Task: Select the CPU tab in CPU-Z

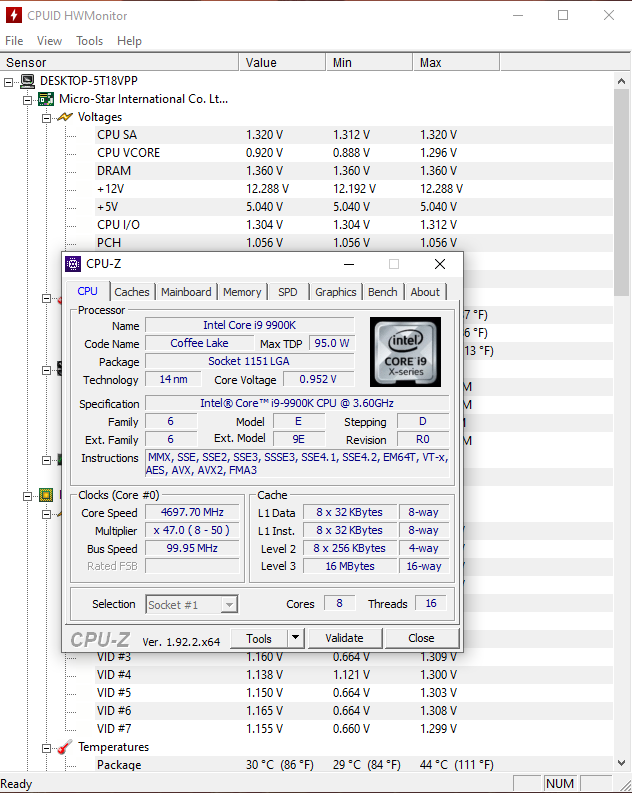Action: [87, 291]
